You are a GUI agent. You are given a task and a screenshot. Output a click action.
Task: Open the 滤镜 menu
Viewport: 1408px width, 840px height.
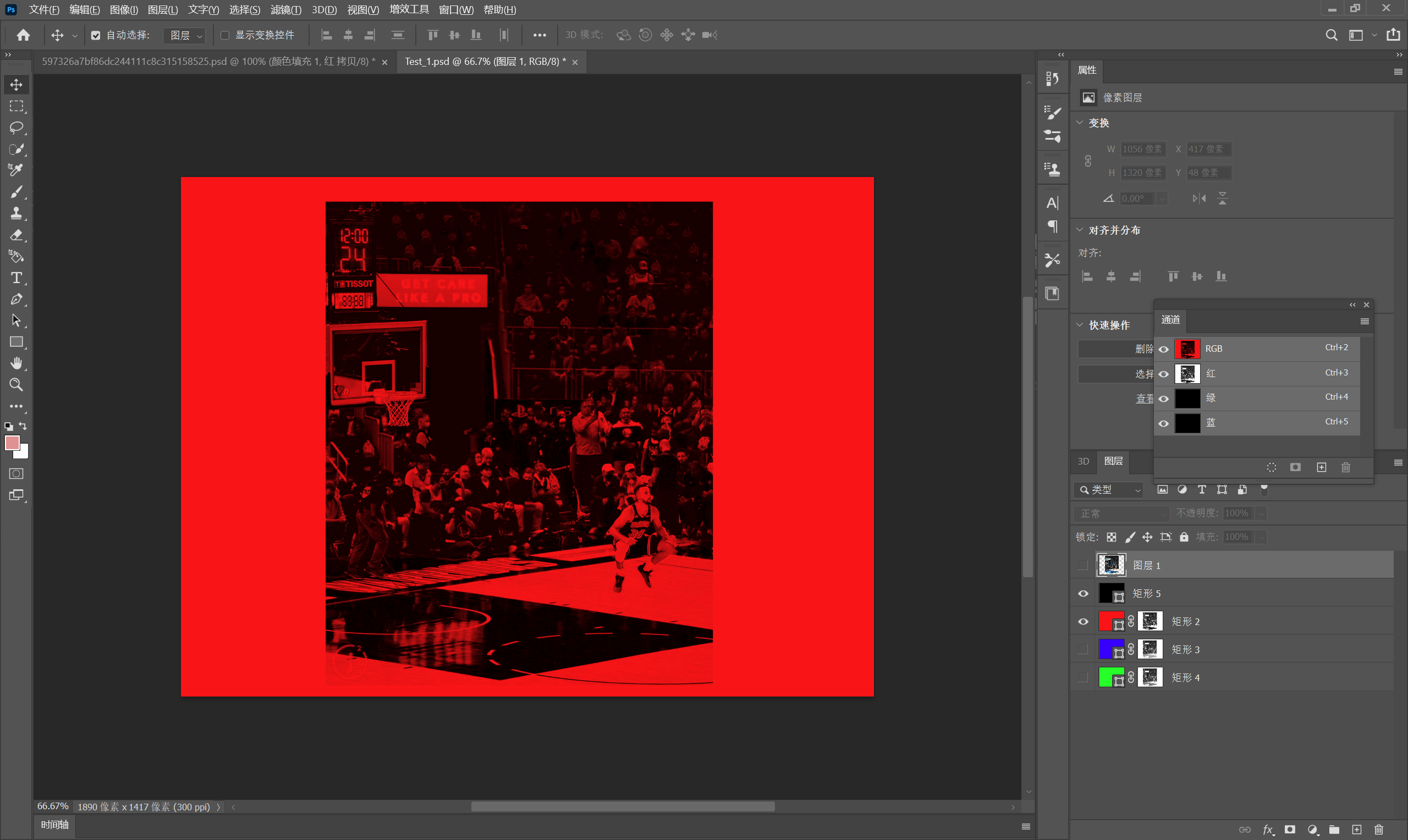point(285,10)
